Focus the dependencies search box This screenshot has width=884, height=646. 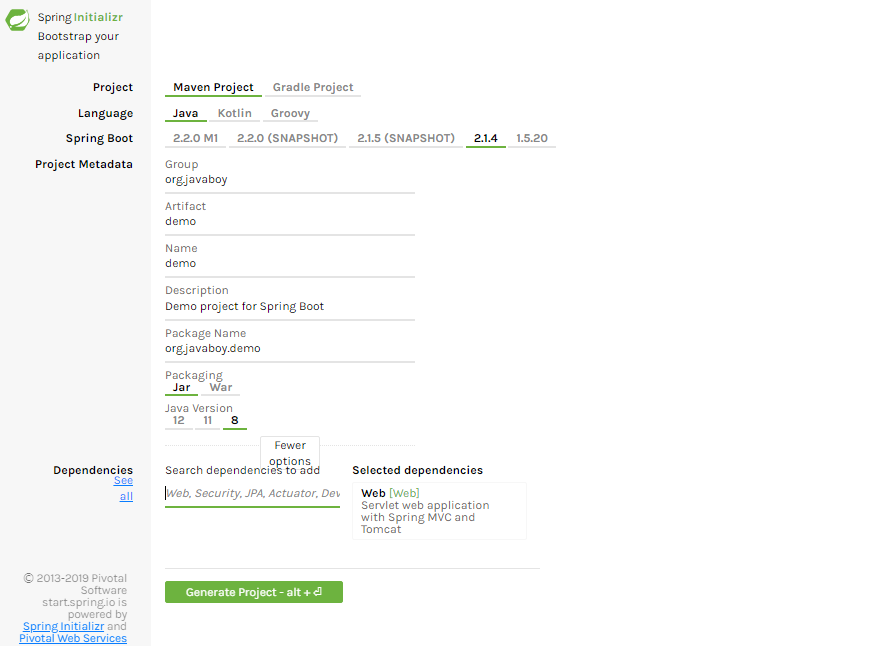click(x=253, y=493)
